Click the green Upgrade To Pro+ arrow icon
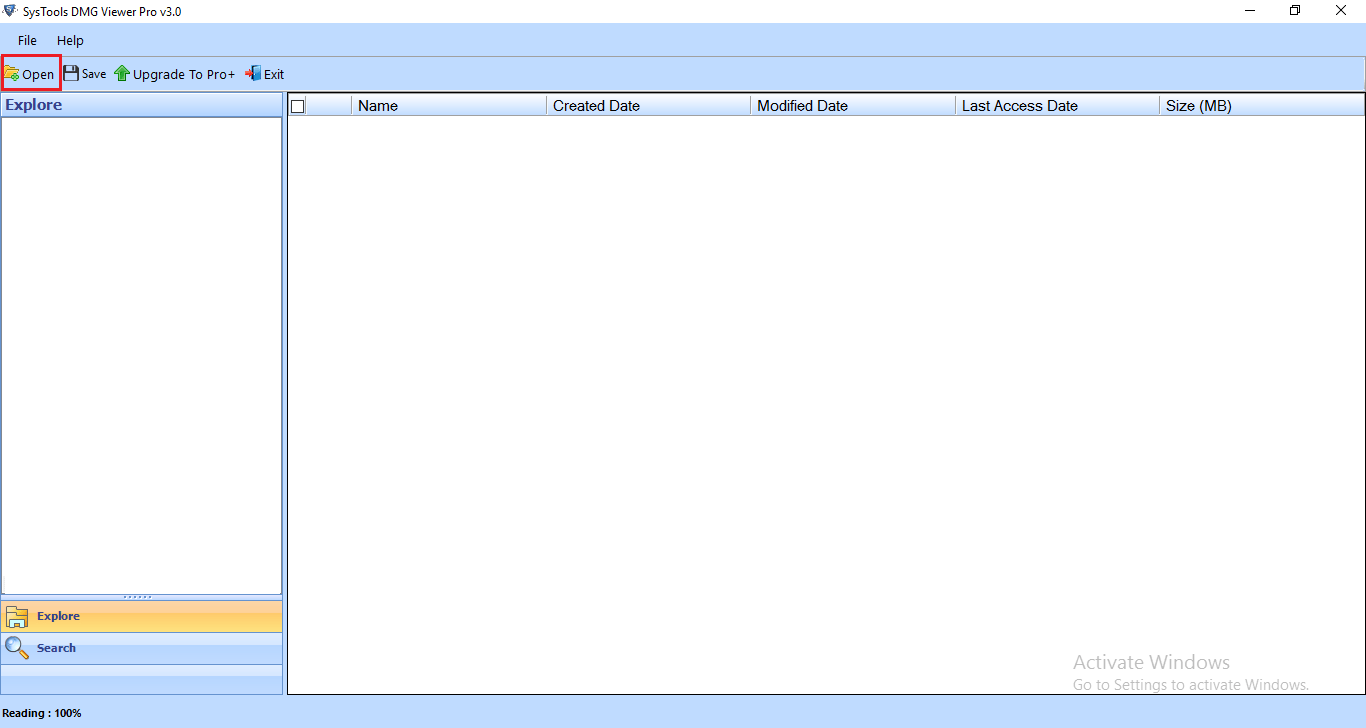Viewport: 1366px width, 728px height. 122,73
